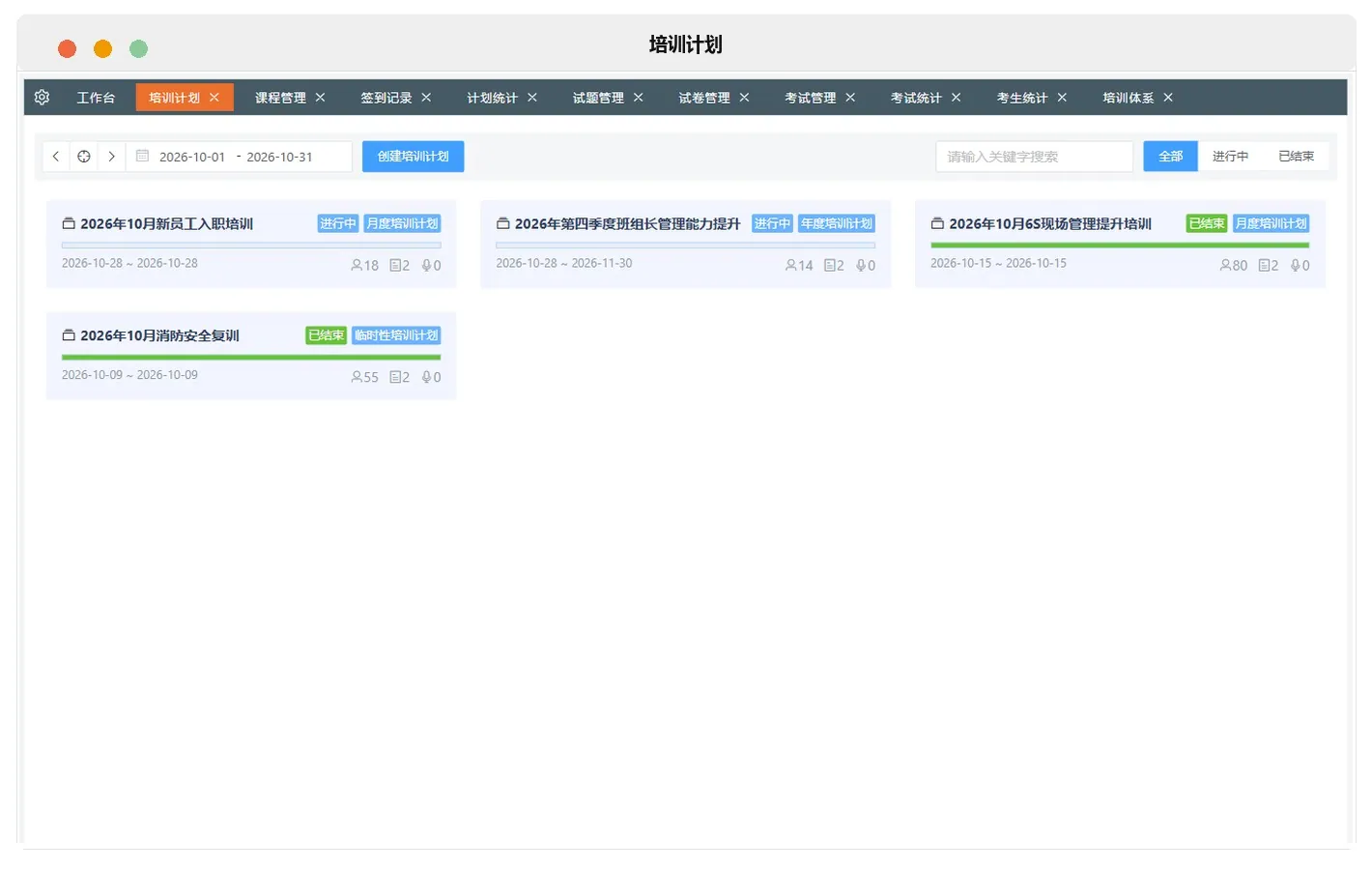Select the 全部 status filter
Image resolution: width=1372 pixels, height=870 pixels.
1171,157
